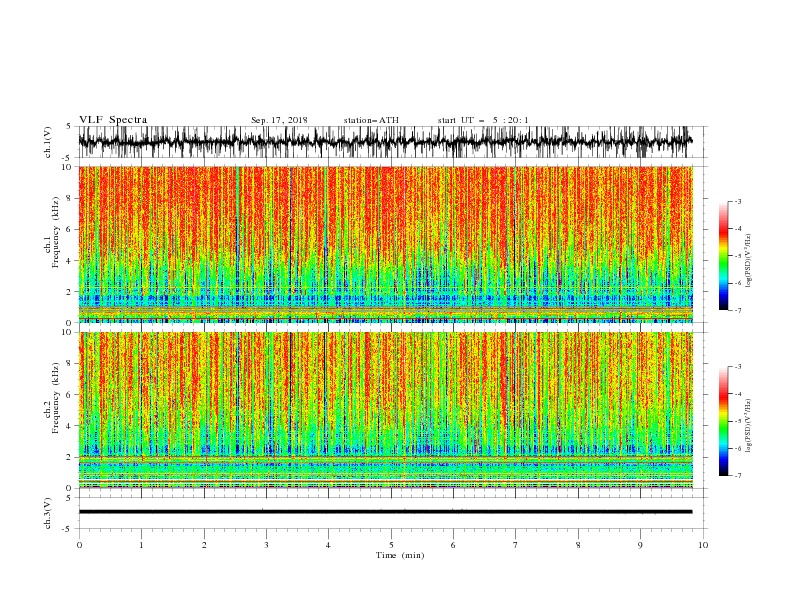Viewport: 792px width, 612px height.
Task: Select the "ch.2 Frequency (kHz)" axis label
Action: [52, 397]
